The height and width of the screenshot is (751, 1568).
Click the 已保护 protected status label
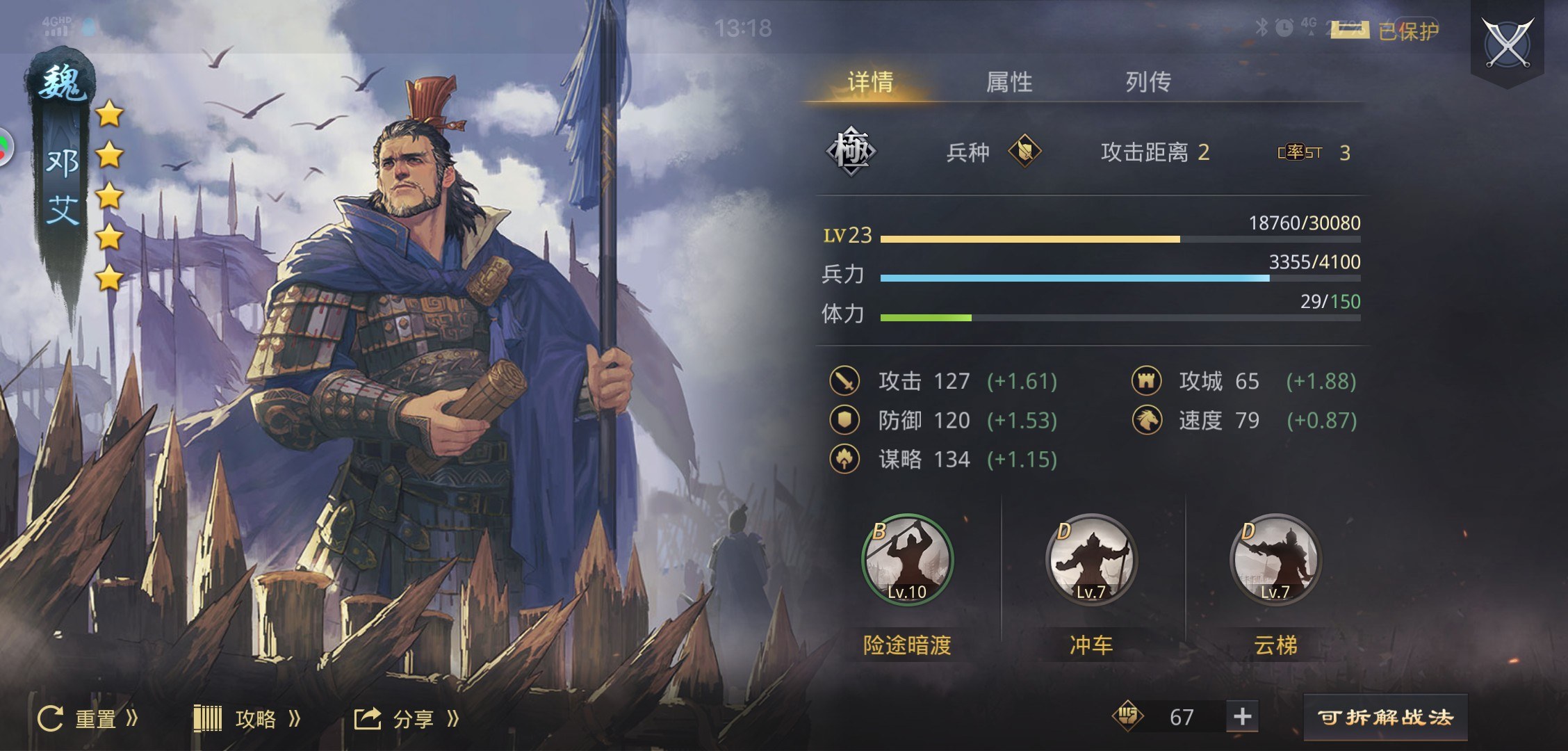click(1408, 31)
